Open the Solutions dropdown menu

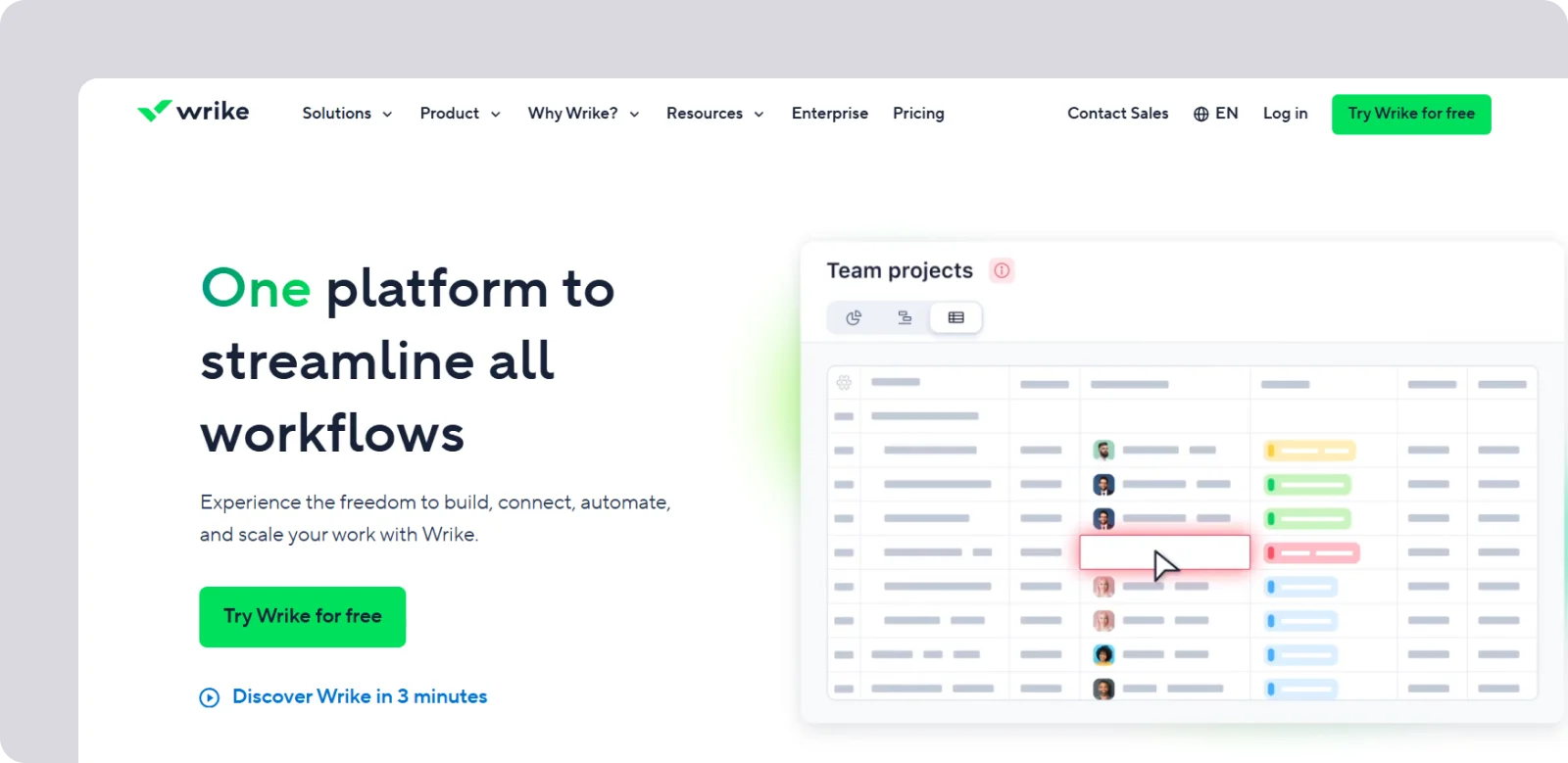click(347, 114)
